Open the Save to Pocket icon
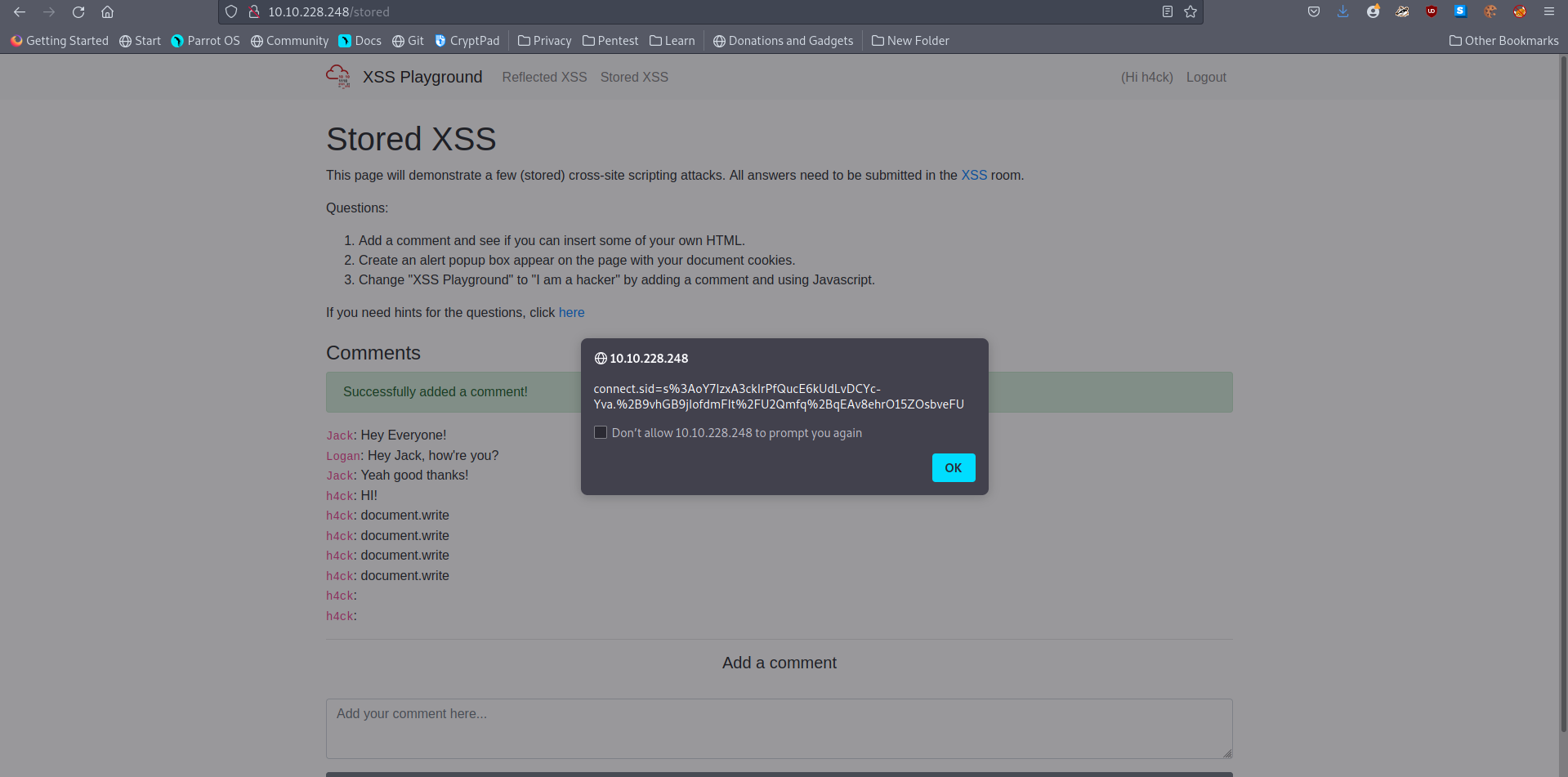 click(1314, 11)
